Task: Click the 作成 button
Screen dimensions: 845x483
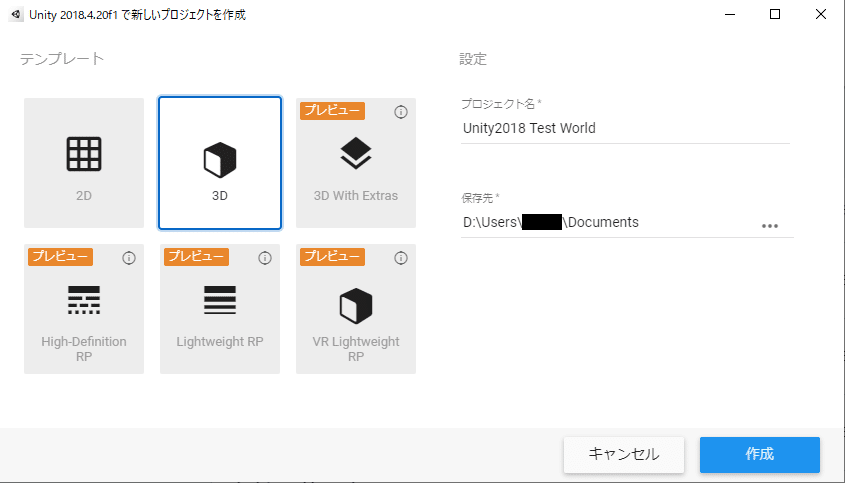Action: [760, 454]
